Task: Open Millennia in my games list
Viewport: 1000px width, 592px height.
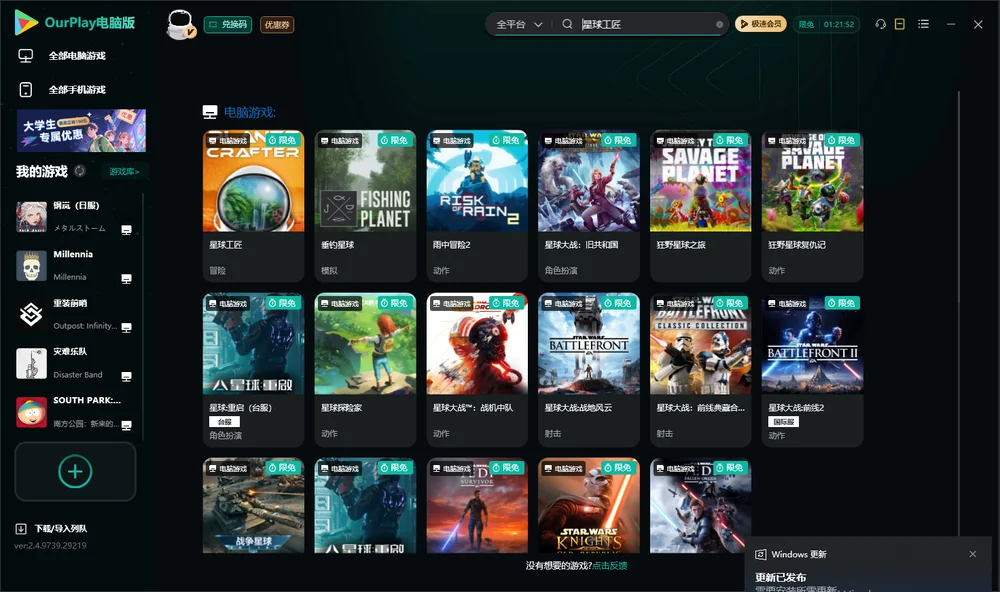Action: click(74, 265)
